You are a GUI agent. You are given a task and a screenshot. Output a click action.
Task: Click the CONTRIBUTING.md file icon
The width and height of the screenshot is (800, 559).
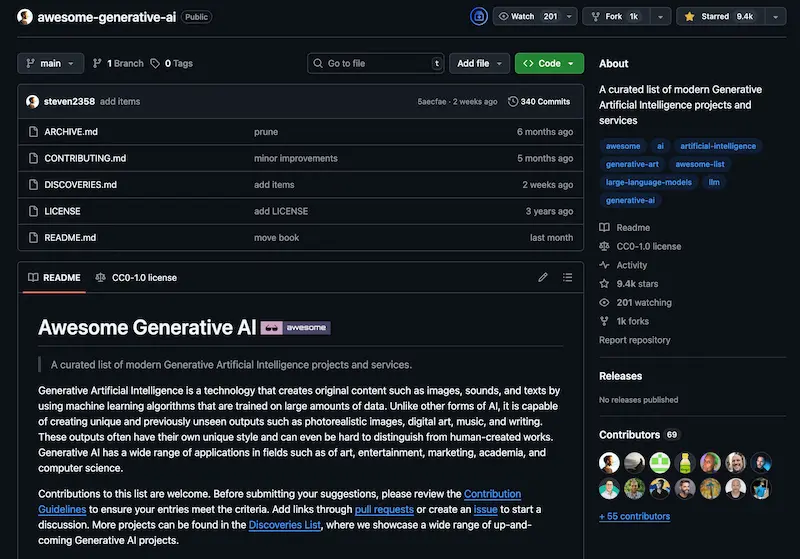click(33, 158)
